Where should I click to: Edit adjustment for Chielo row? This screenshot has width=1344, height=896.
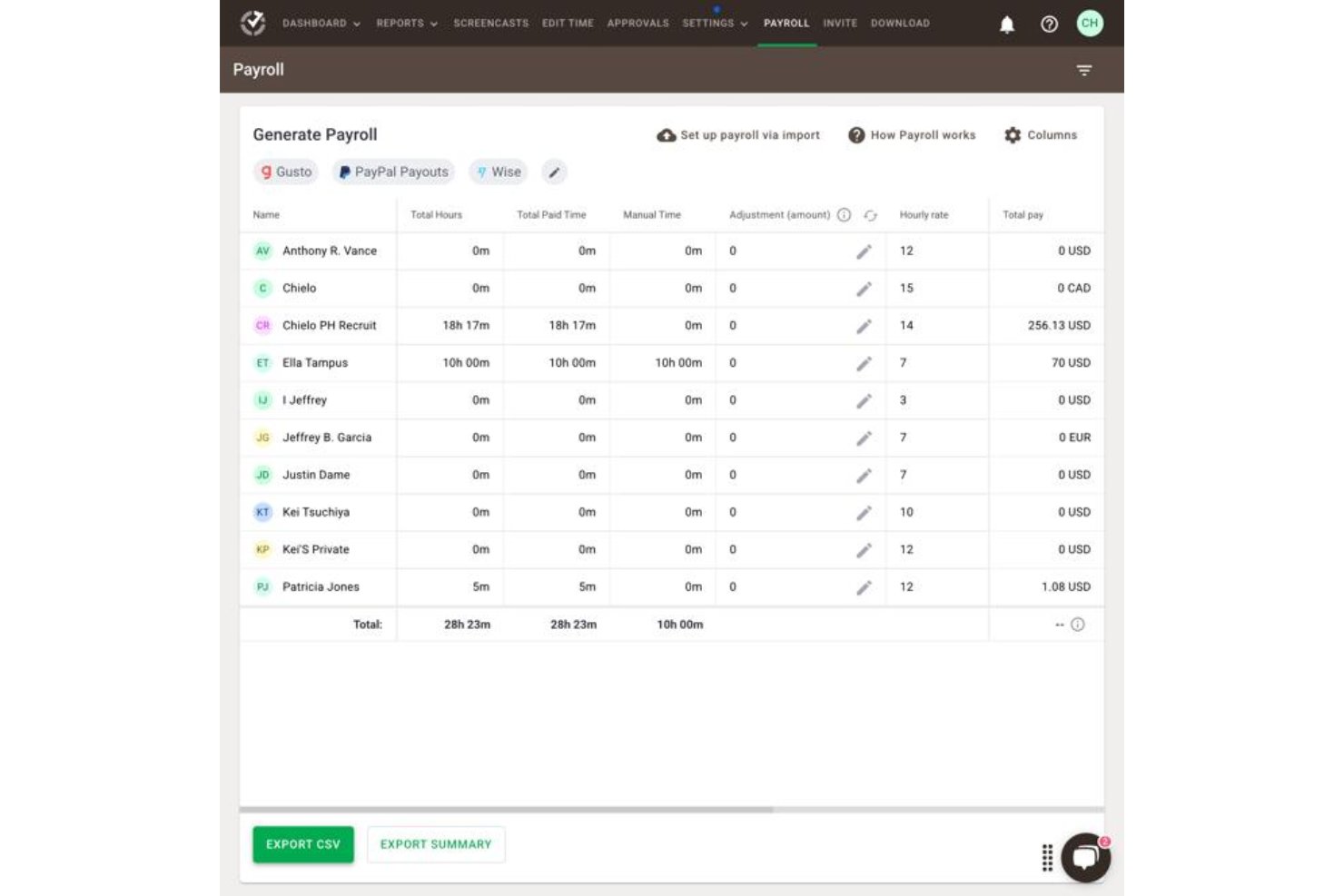[864, 289]
